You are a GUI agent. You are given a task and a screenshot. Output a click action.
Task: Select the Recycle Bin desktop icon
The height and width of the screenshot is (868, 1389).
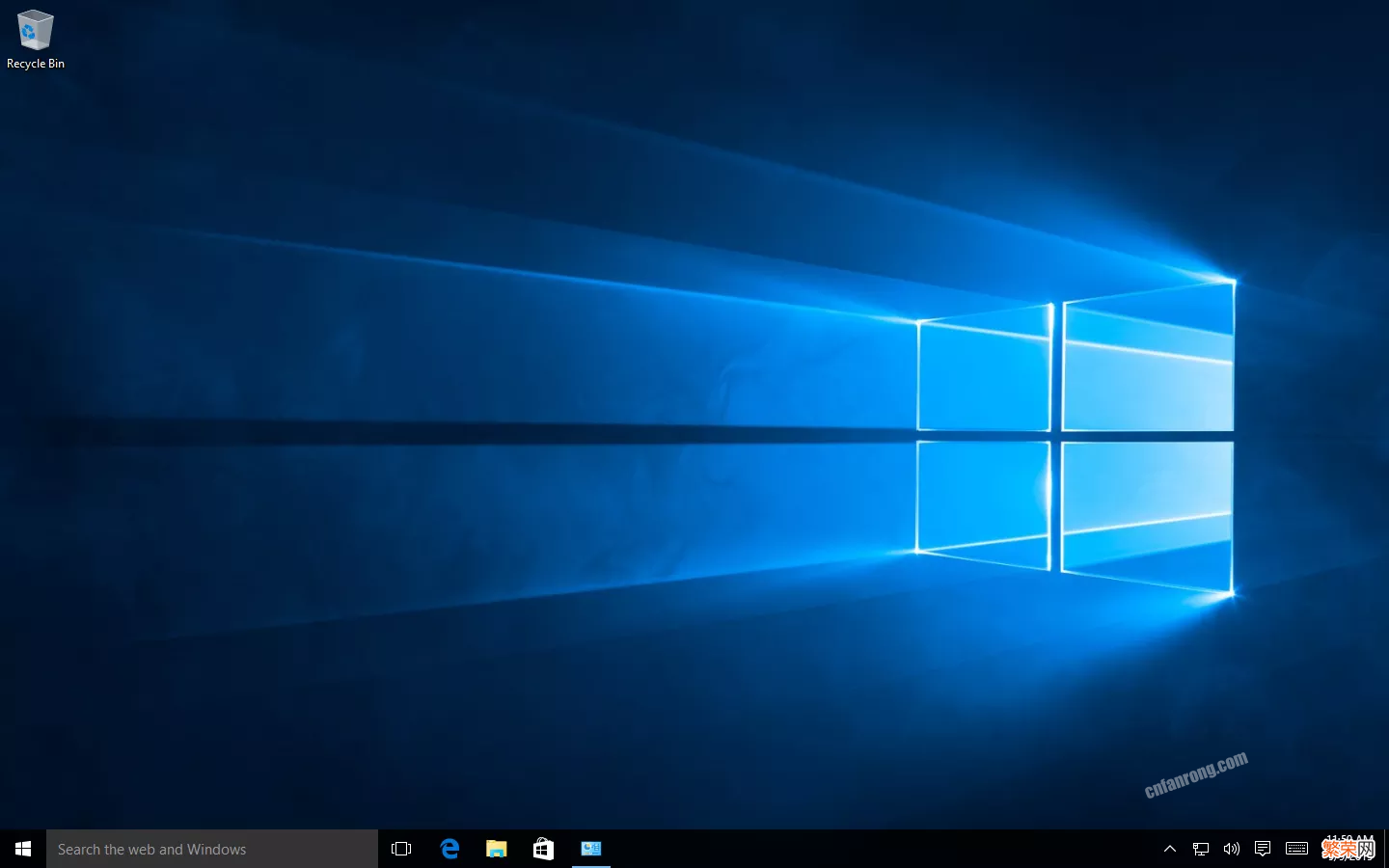click(x=36, y=41)
